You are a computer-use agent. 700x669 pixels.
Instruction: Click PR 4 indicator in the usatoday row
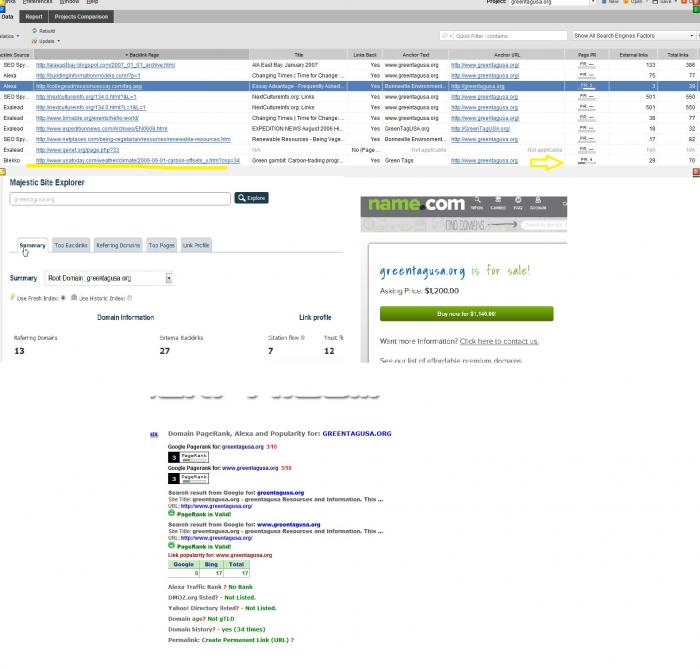pyautogui.click(x=587, y=160)
